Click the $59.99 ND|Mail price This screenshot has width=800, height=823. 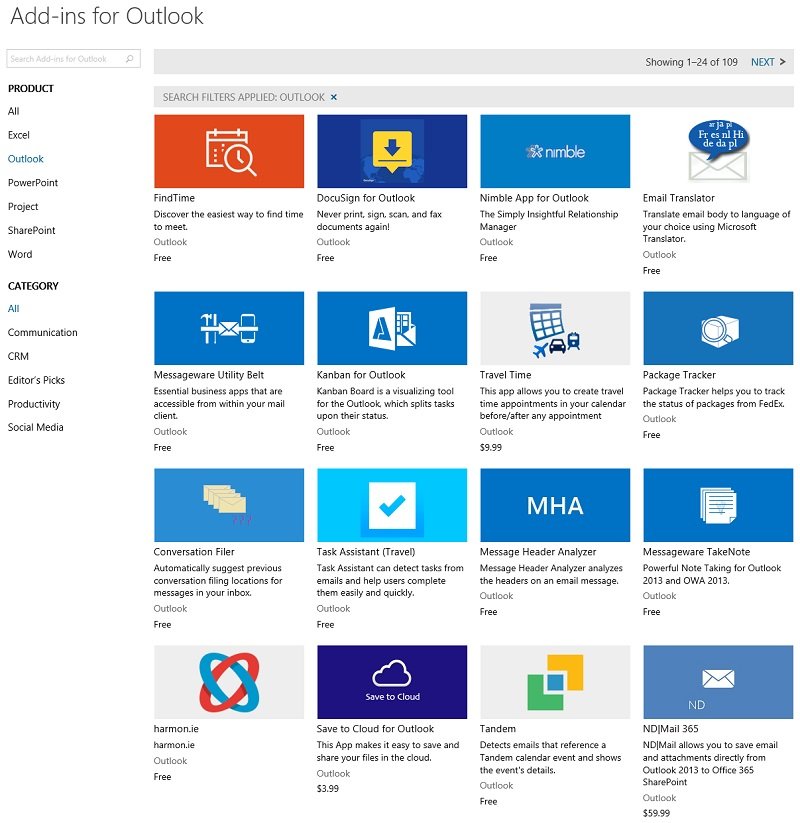point(656,813)
